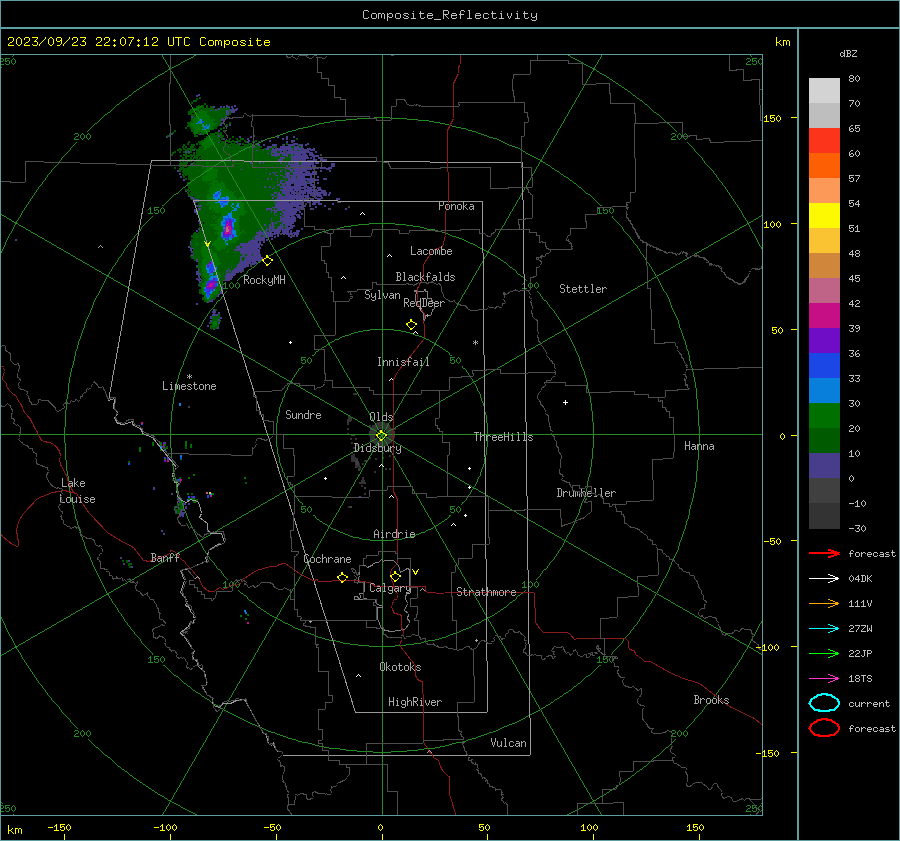Click the Stettler town label
Image resolution: width=900 pixels, height=841 pixels.
[x=583, y=289]
